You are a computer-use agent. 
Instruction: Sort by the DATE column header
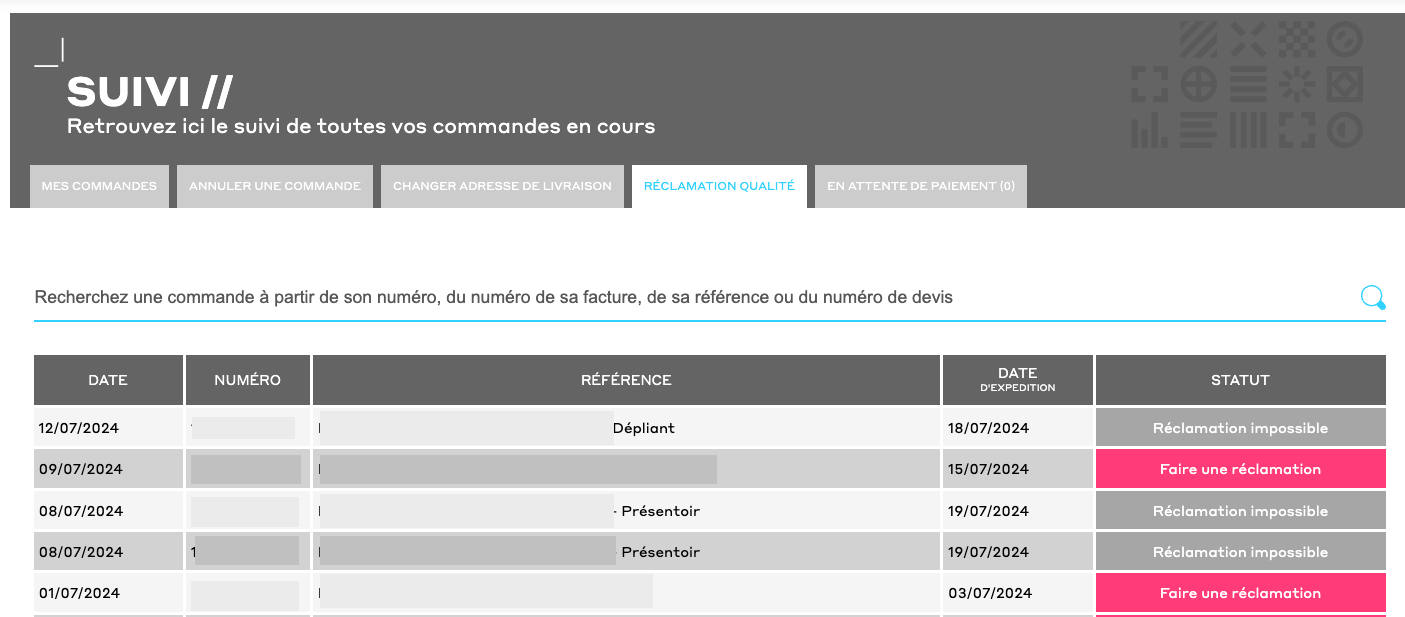[x=108, y=380]
